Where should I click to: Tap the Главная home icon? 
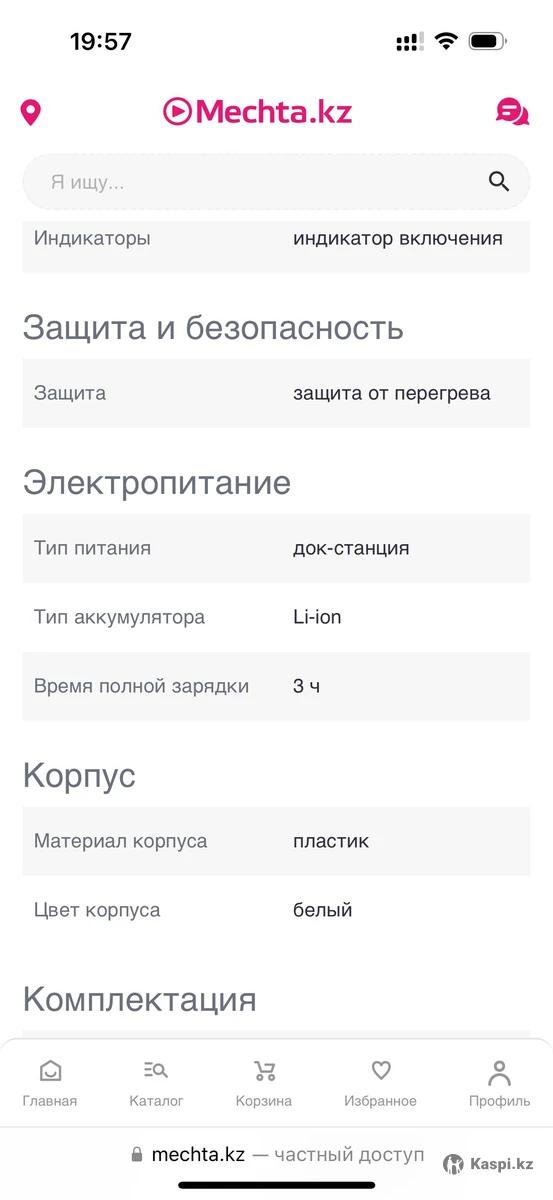50,1072
